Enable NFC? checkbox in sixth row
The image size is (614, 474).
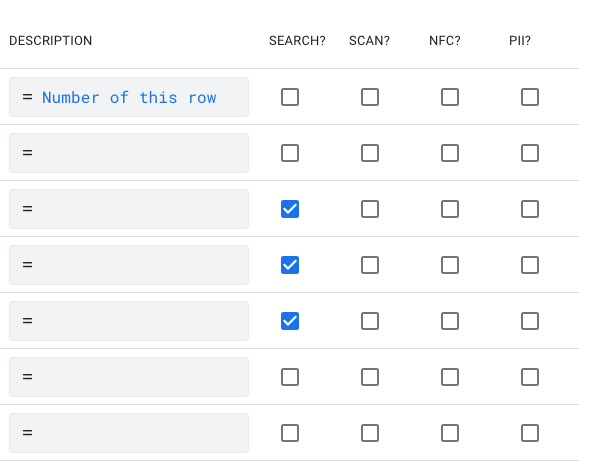(450, 377)
